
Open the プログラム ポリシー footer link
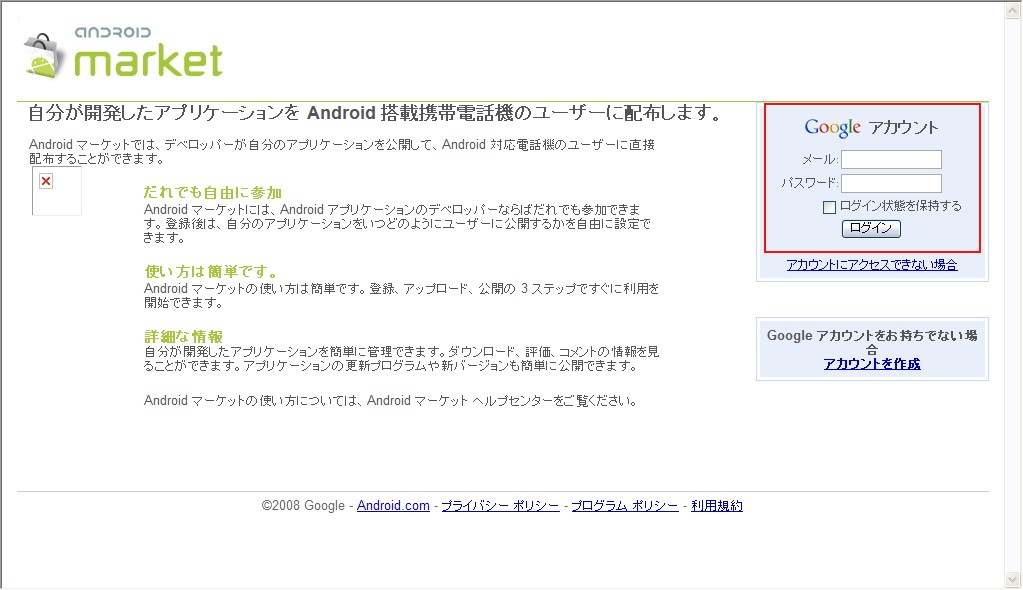[624, 506]
